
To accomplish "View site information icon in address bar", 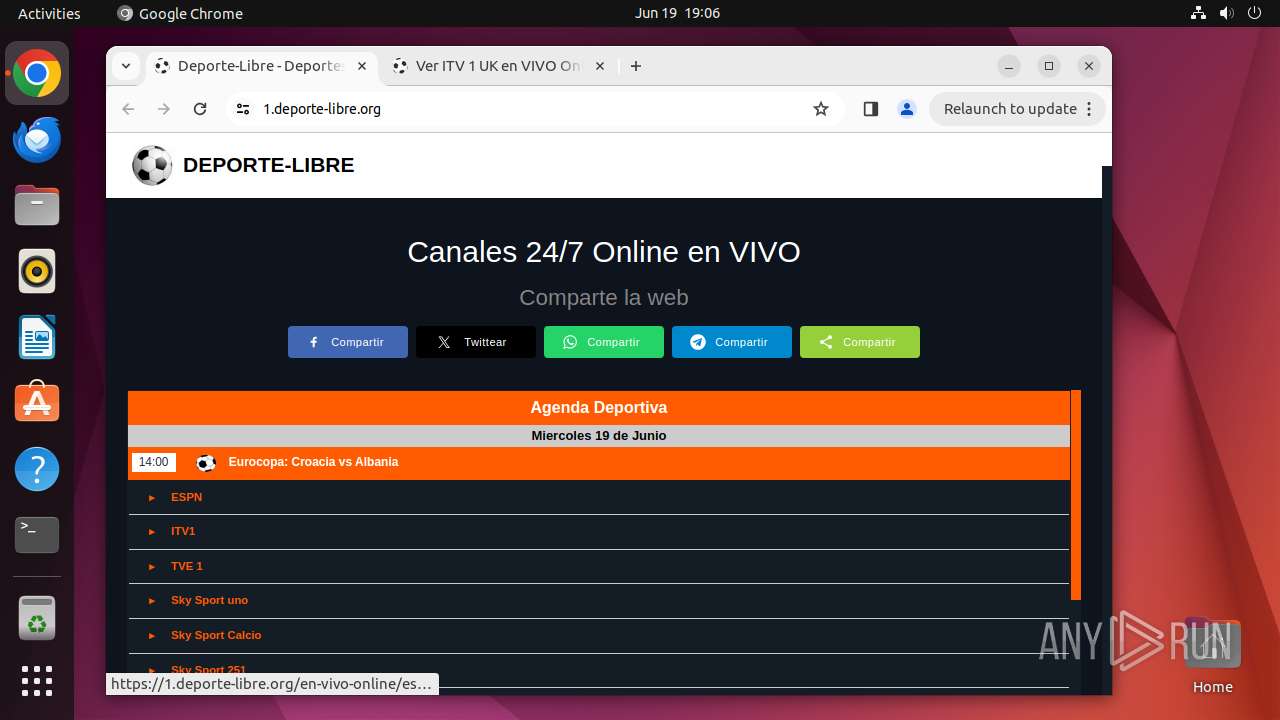I will click(x=243, y=109).
